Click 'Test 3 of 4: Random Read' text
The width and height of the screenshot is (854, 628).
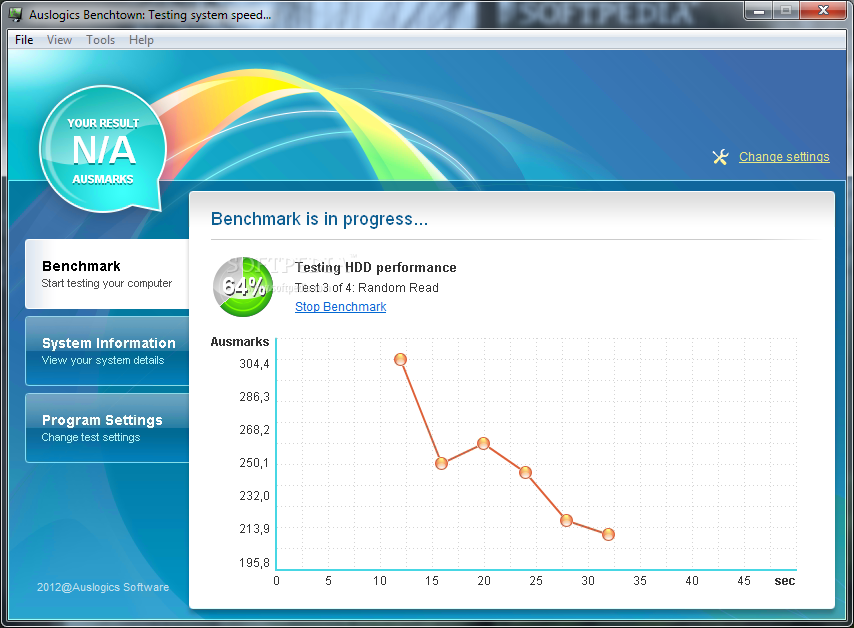click(x=367, y=288)
